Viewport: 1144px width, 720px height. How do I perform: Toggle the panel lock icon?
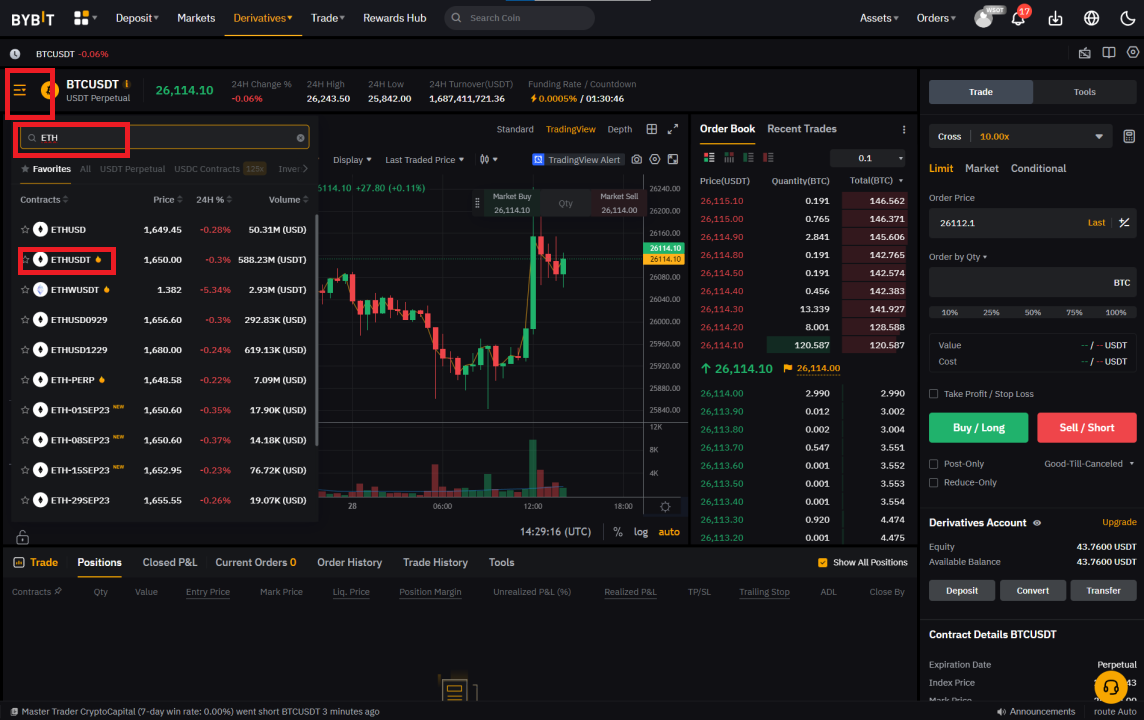click(x=23, y=537)
